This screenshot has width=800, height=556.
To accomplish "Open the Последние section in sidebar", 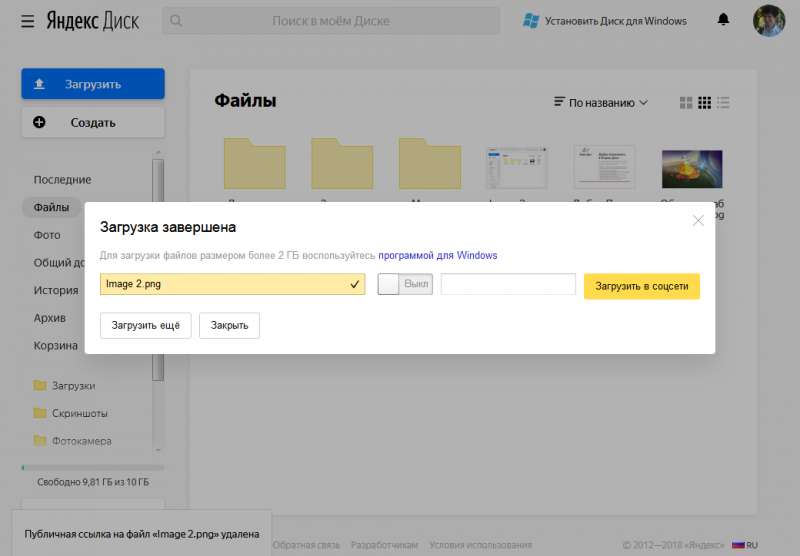I will point(62,180).
